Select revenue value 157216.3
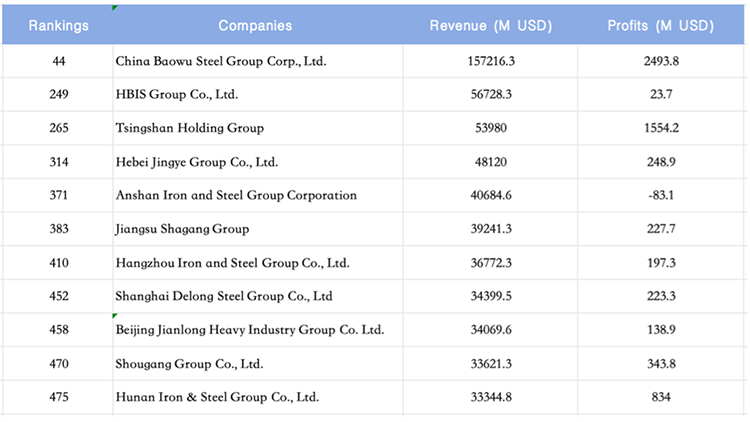This screenshot has width=750, height=422. pos(490,61)
